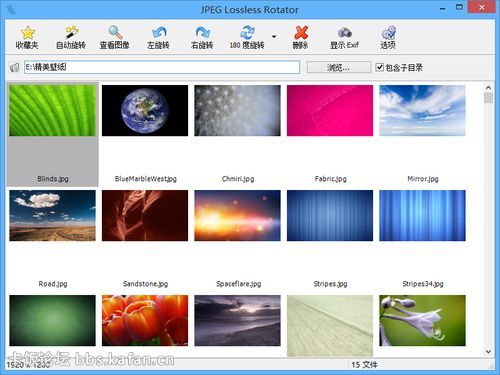Select the Road.jpg thumbnail
The height and width of the screenshot is (375, 500).
53,215
